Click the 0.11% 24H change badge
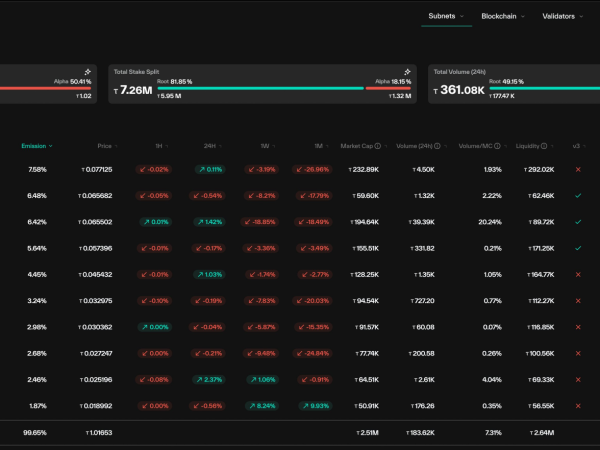 pos(210,170)
